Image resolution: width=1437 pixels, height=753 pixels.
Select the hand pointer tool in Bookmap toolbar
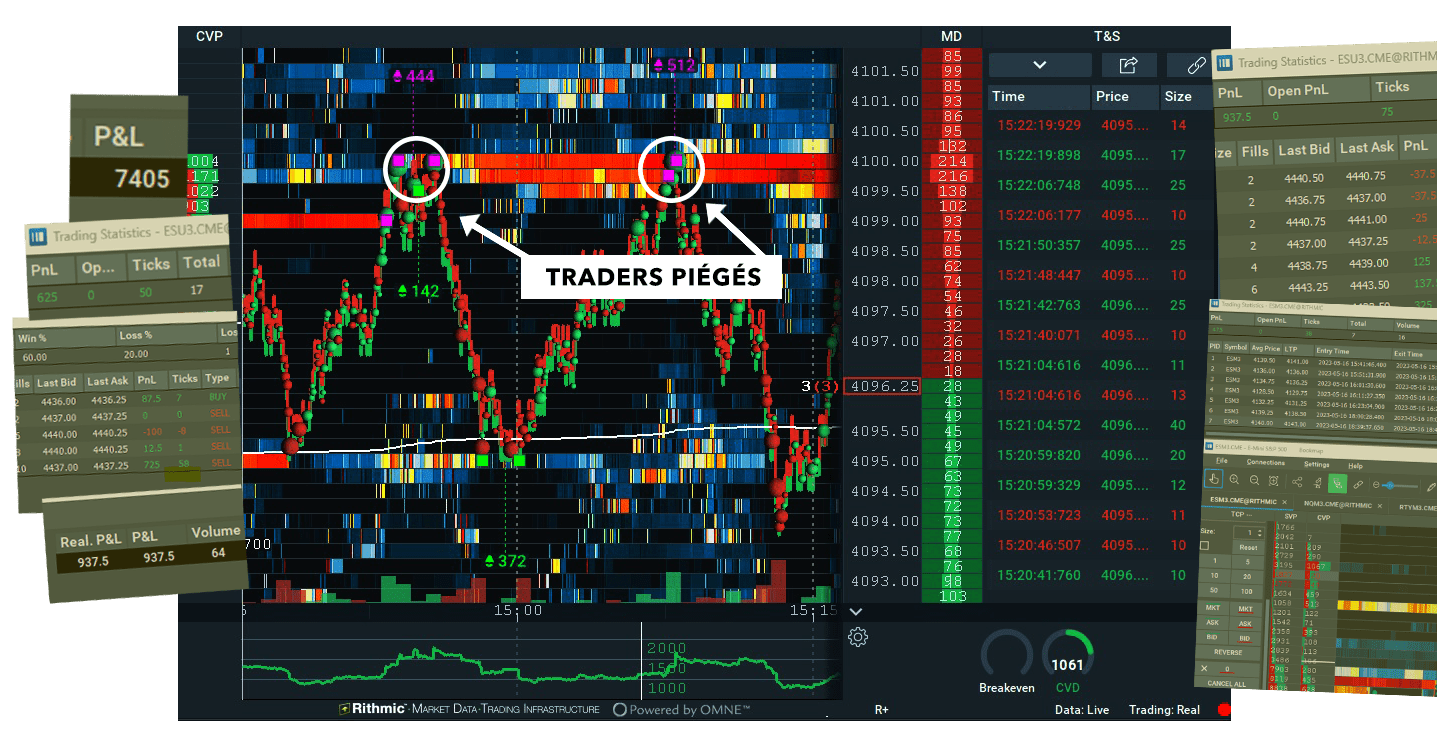click(1213, 478)
